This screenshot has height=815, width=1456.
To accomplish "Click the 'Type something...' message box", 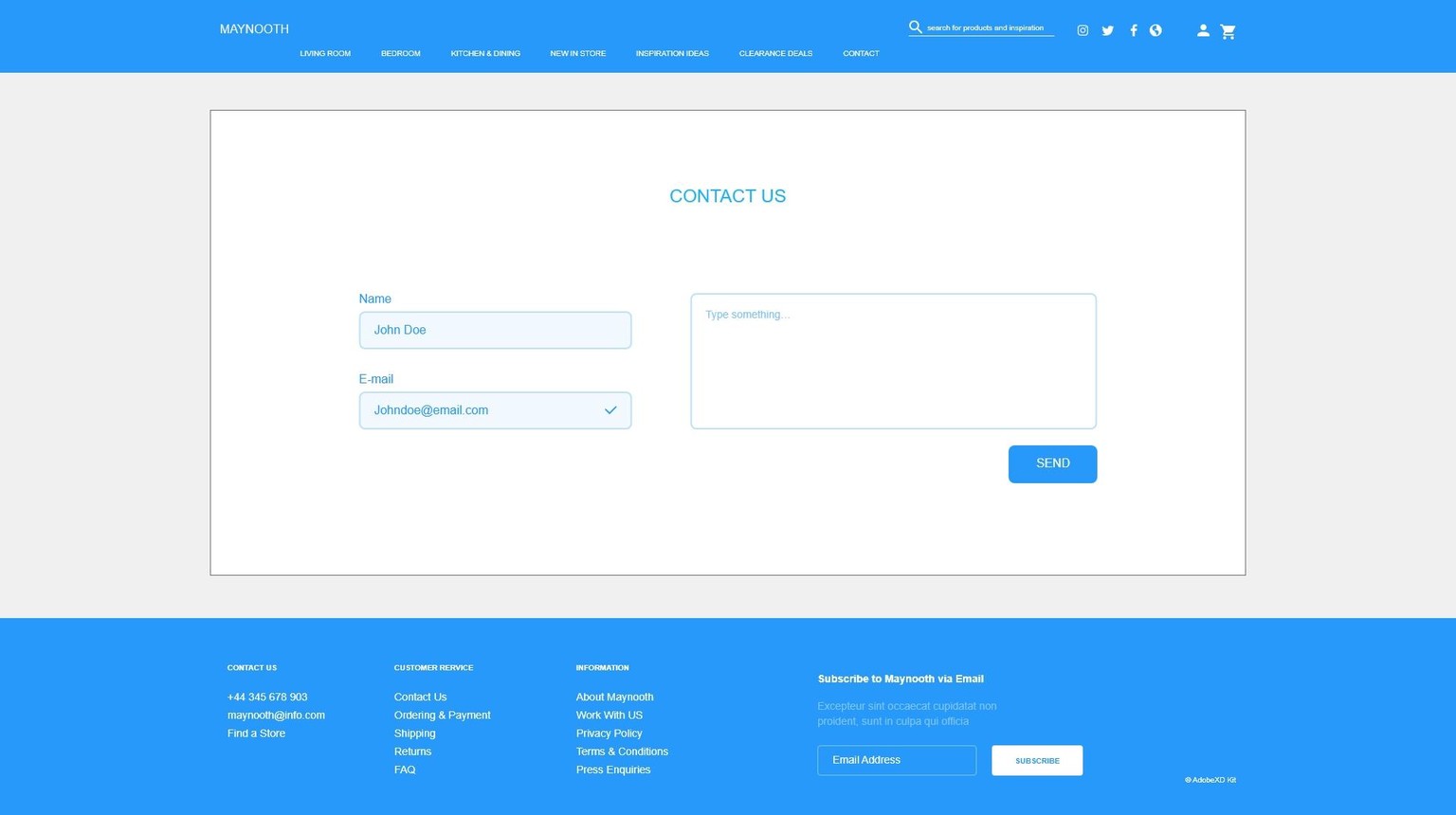I will coord(893,361).
